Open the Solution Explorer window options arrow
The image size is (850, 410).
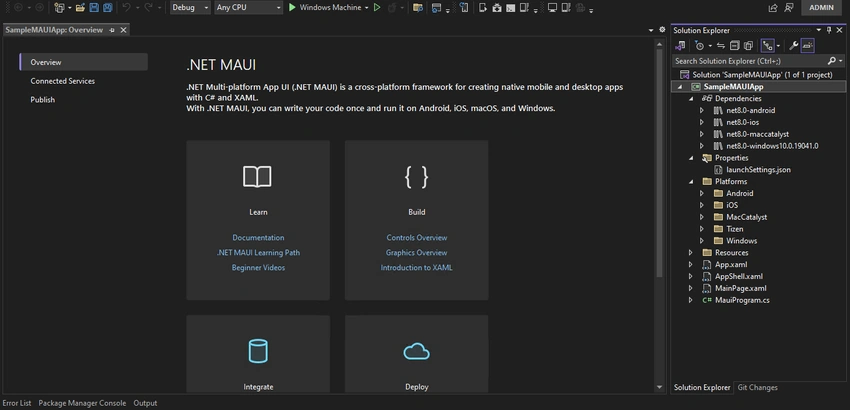(x=819, y=30)
